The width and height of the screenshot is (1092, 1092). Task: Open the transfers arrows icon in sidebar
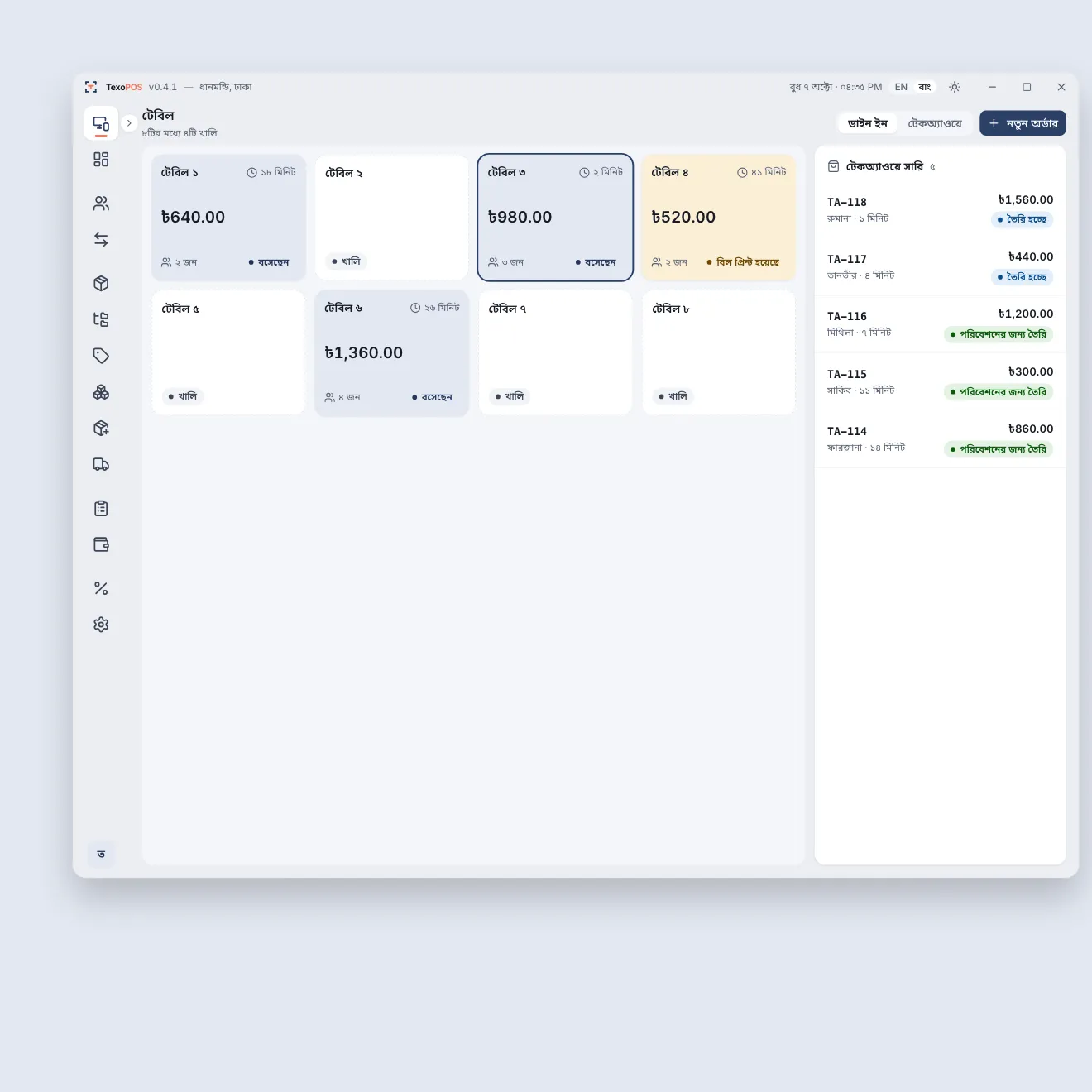point(101,240)
